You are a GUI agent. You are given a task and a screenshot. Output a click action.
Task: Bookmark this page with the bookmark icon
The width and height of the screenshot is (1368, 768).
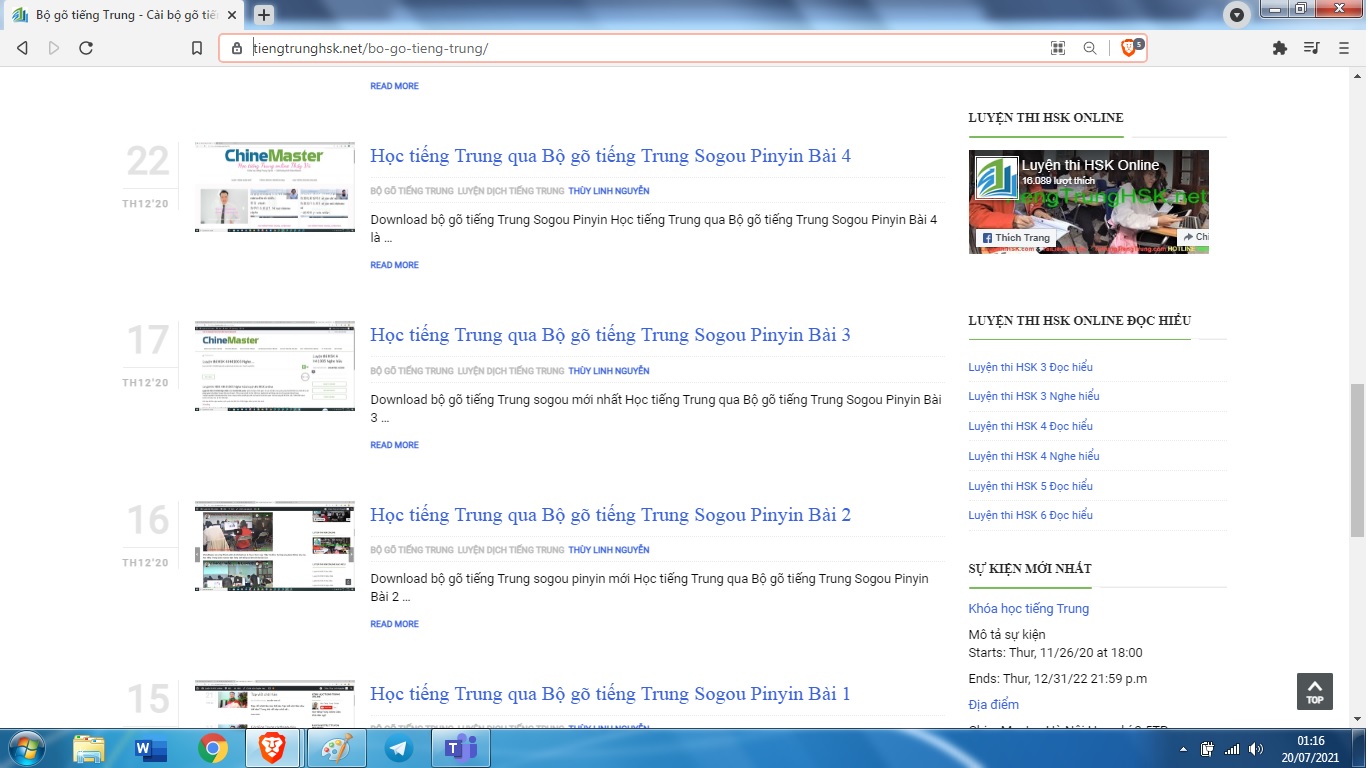[197, 48]
